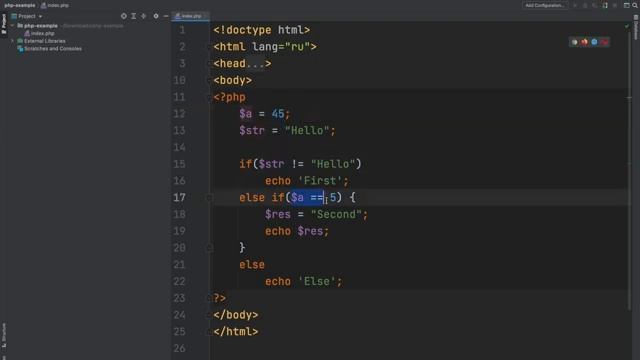Image resolution: width=640 pixels, height=360 pixels.
Task: Toggle fold marker on line 2 html tag
Action: [209, 47]
